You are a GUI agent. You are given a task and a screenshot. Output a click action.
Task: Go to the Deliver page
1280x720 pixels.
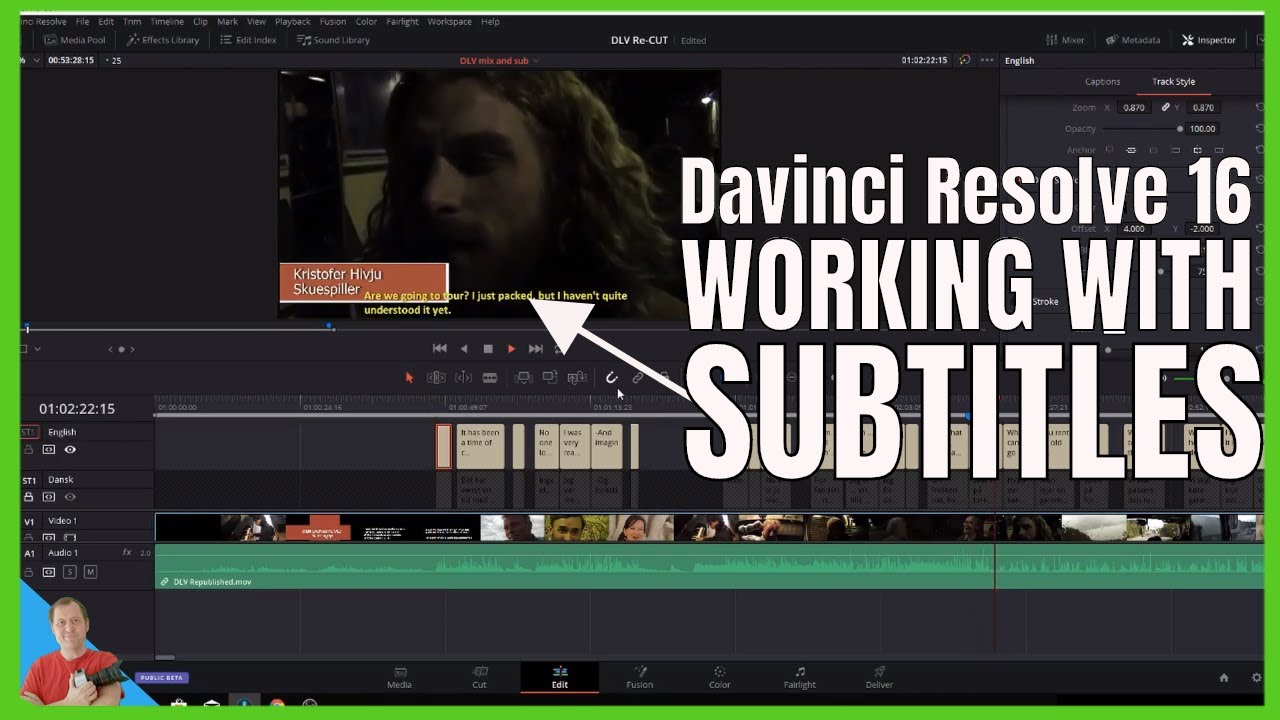879,677
